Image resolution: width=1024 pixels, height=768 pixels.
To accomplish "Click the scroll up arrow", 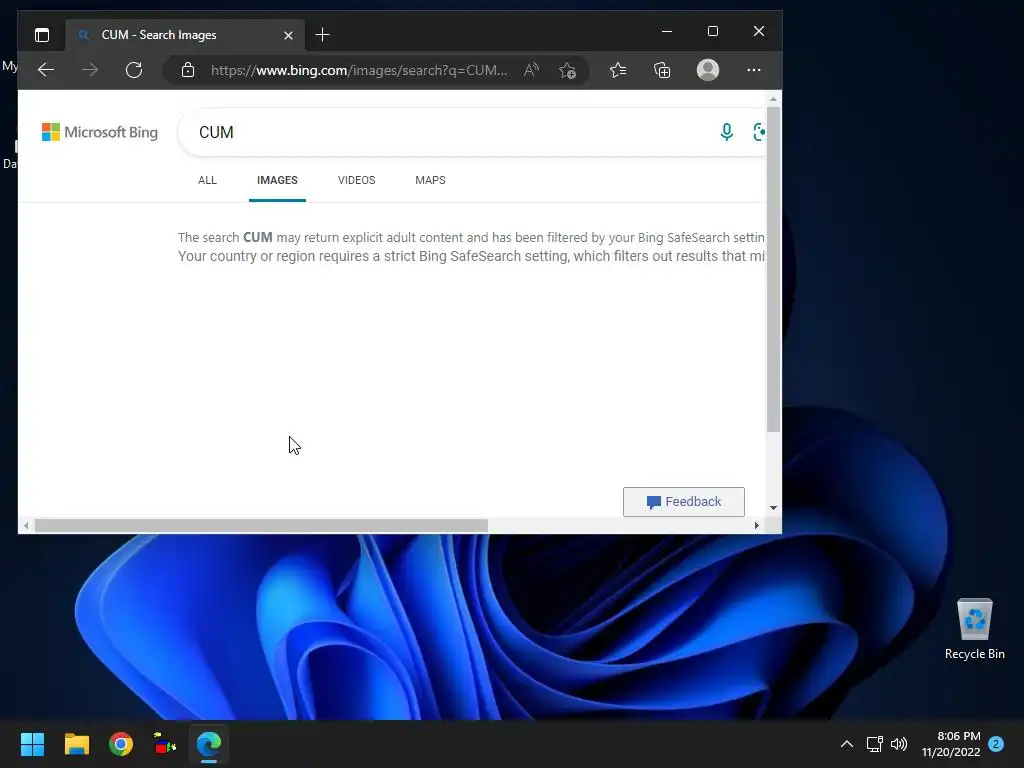I will tap(773, 99).
